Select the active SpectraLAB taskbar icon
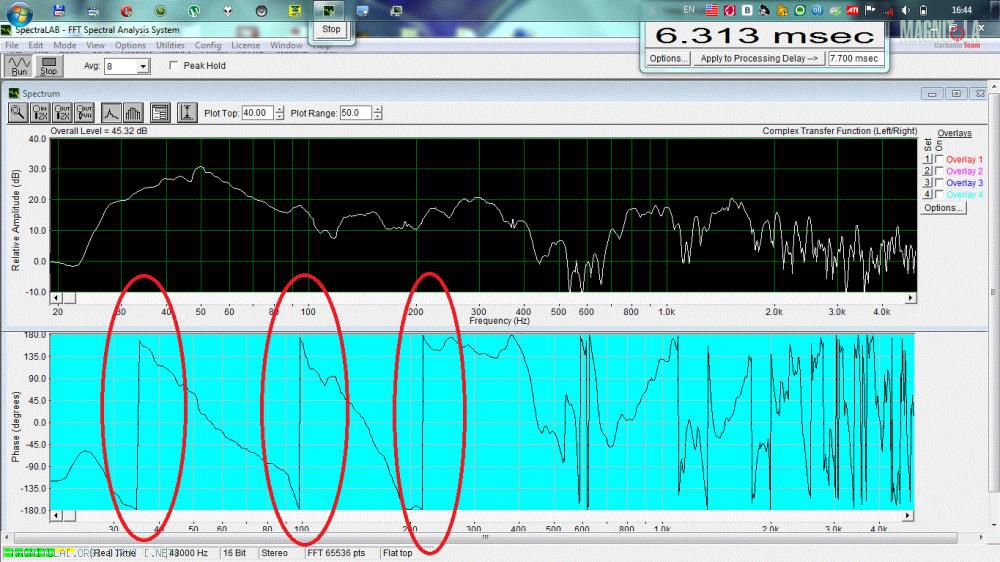This screenshot has height=562, width=1000. 329,10
